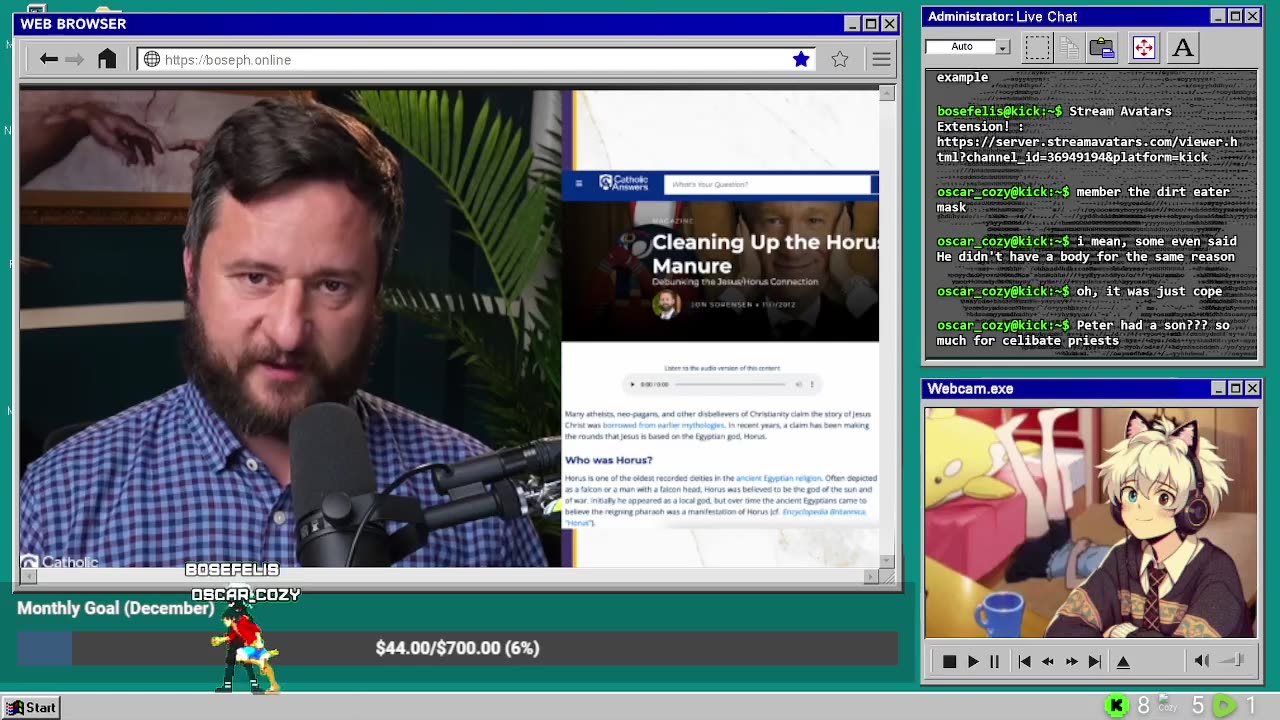This screenshot has width=1280, height=720.
Task: Play the article audio version
Action: tap(632, 384)
